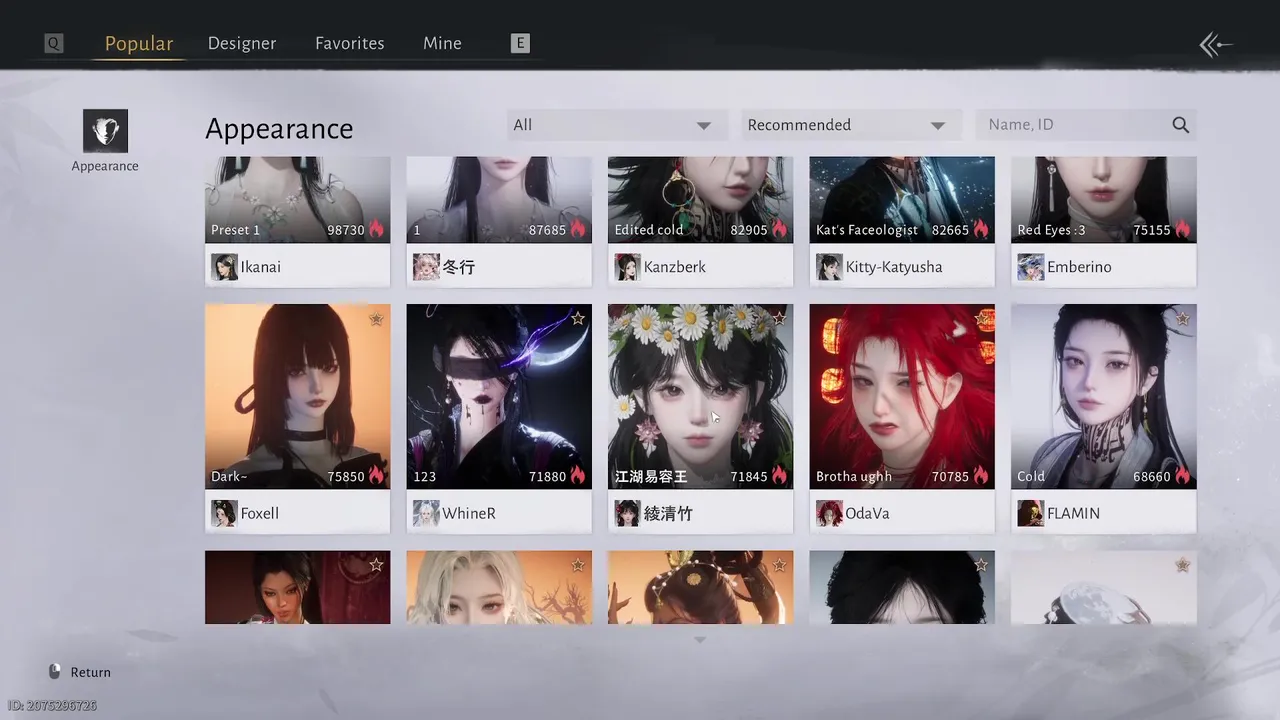Screen dimensions: 1280x720
Task: Click the Kitty-Katyusha author name
Action: [x=894, y=267]
